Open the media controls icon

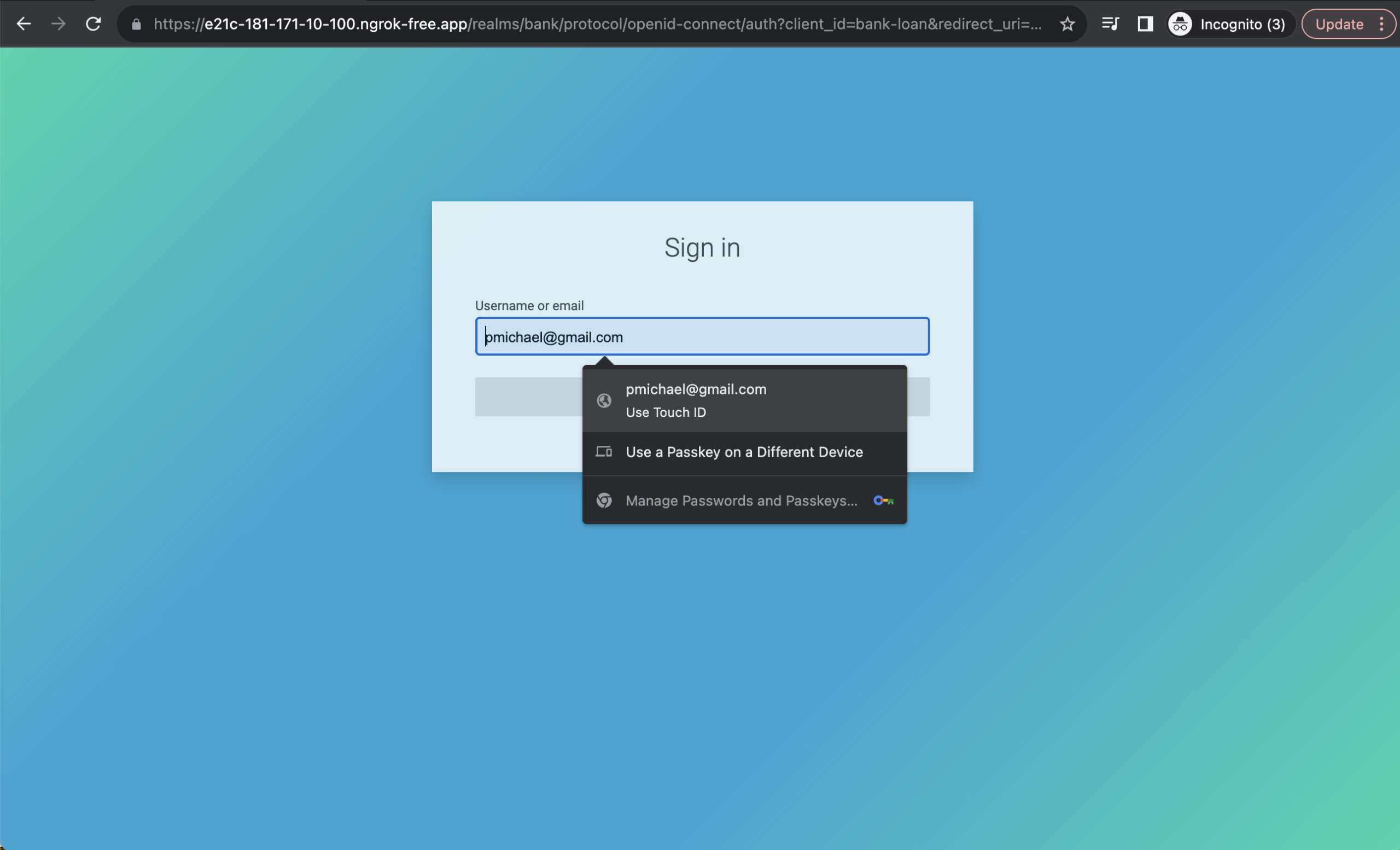tap(1110, 24)
